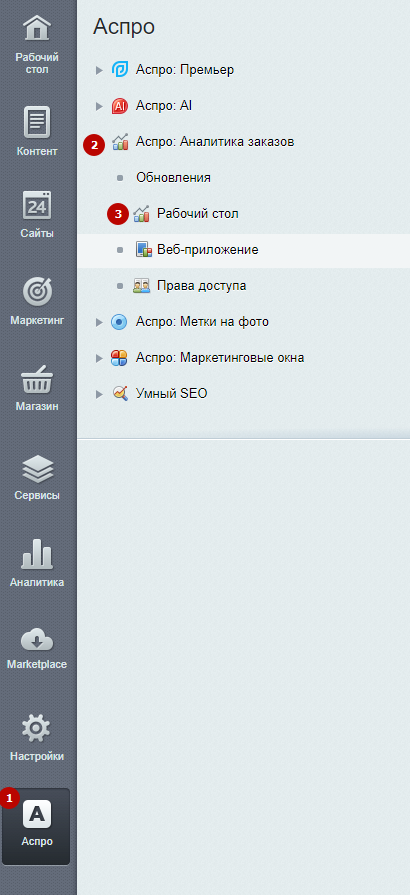
Task: Open the Marketplace cloud icon
Action: [37, 640]
